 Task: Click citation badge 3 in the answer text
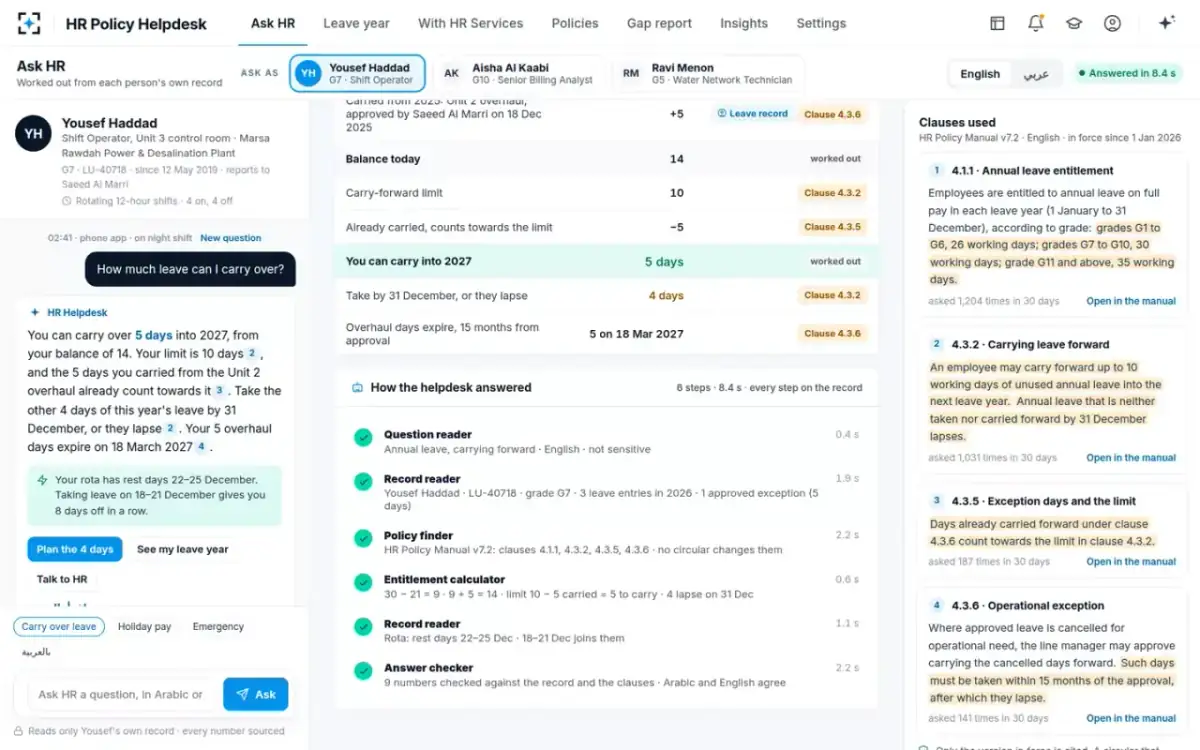[x=219, y=391]
